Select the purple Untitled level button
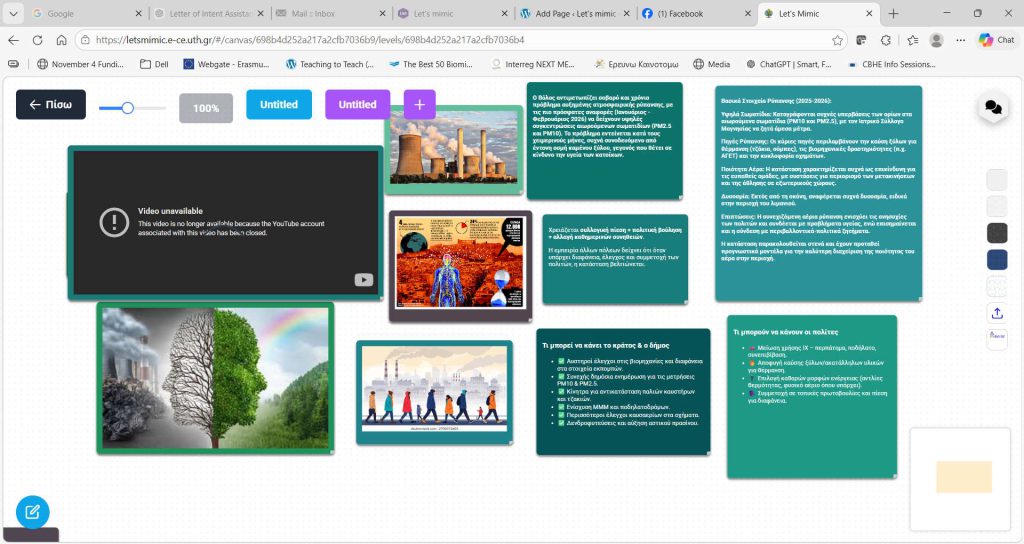The height and width of the screenshot is (544, 1024). coord(357,104)
